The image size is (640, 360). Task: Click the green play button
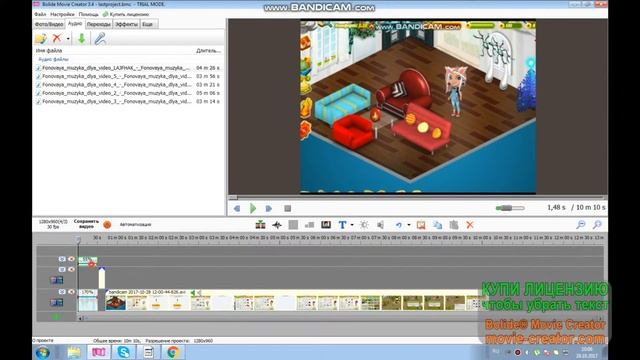(253, 208)
